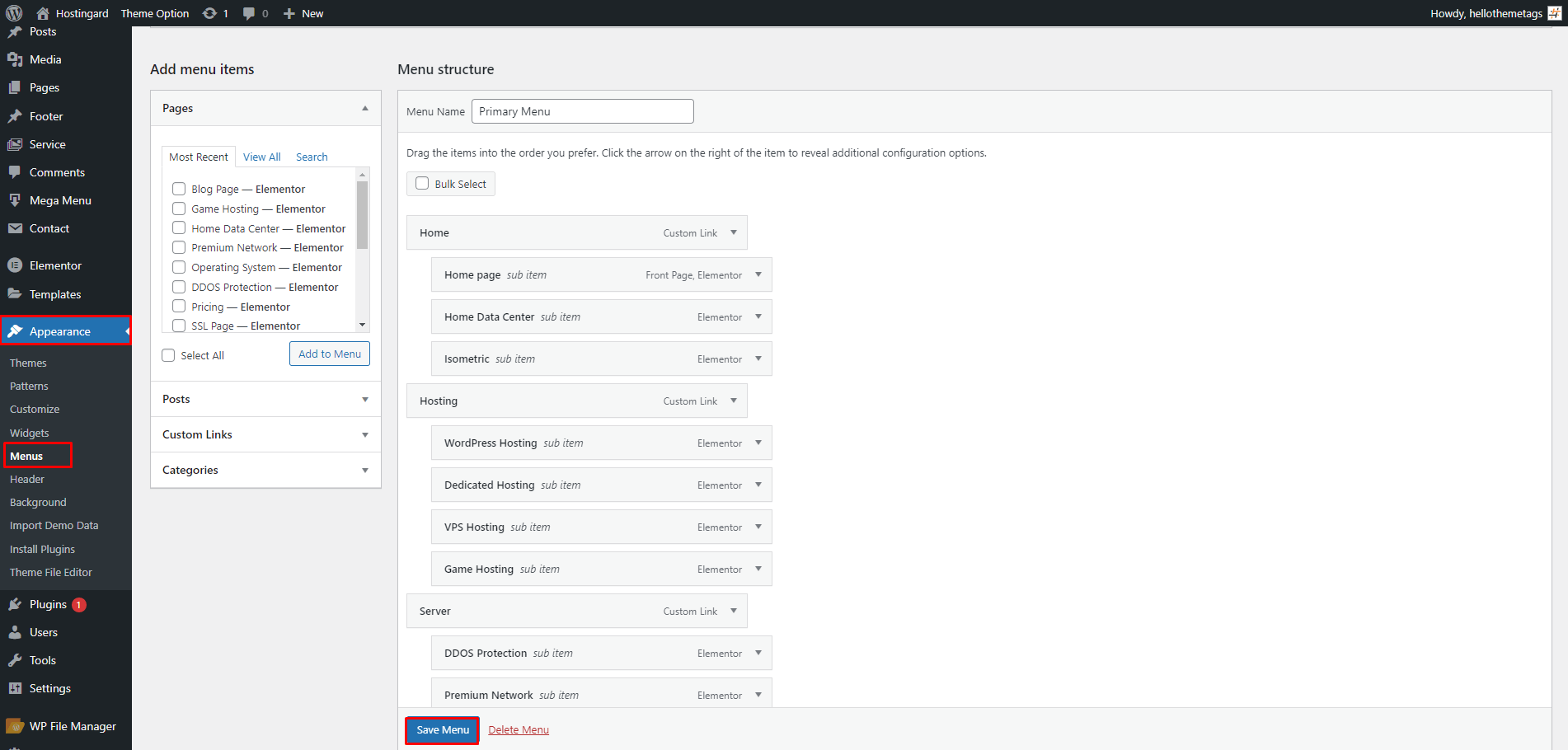Click the Tools wrench icon
This screenshot has height=750, width=1568.
(x=15, y=660)
